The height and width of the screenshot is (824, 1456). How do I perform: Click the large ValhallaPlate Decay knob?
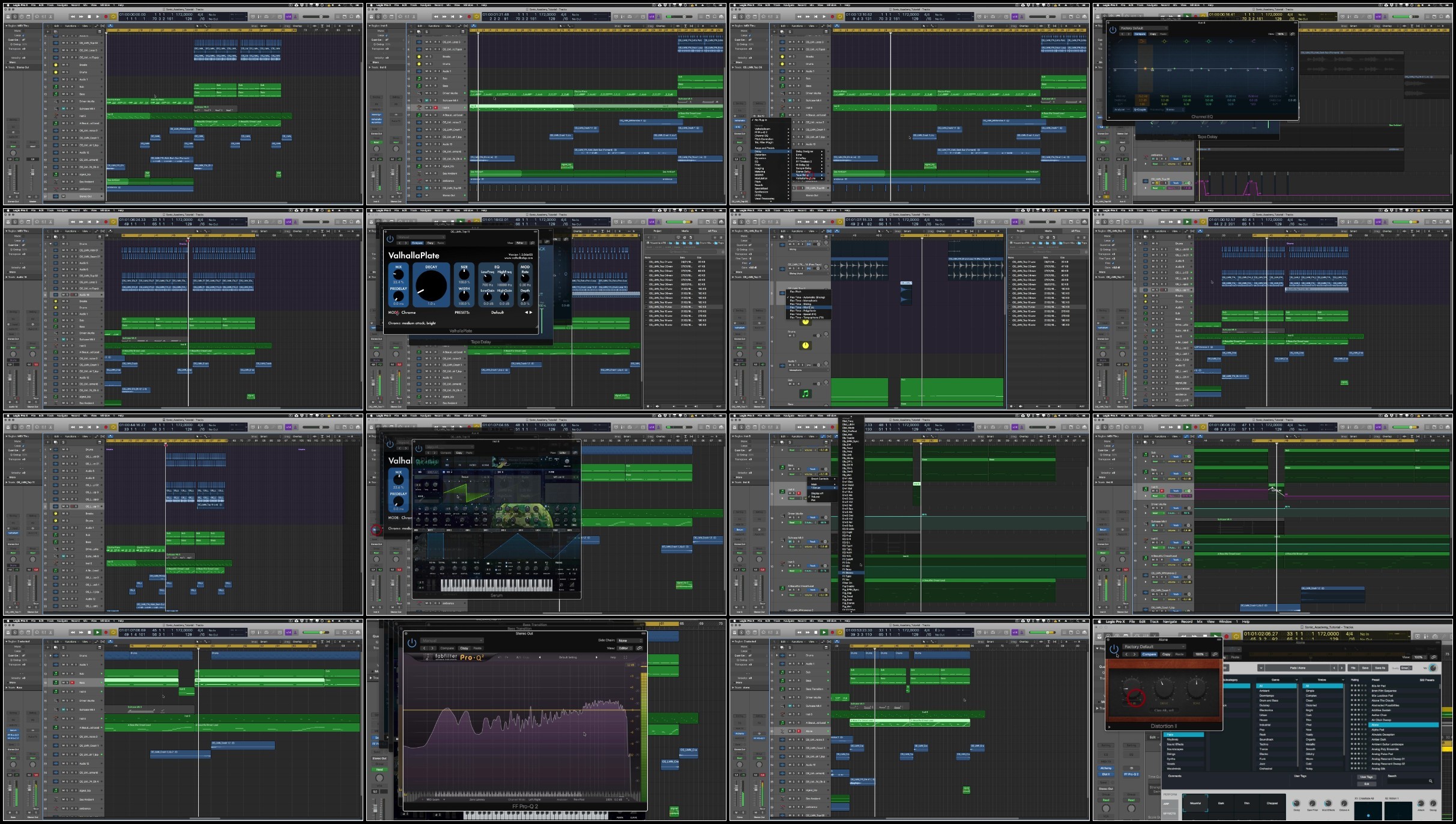click(431, 286)
